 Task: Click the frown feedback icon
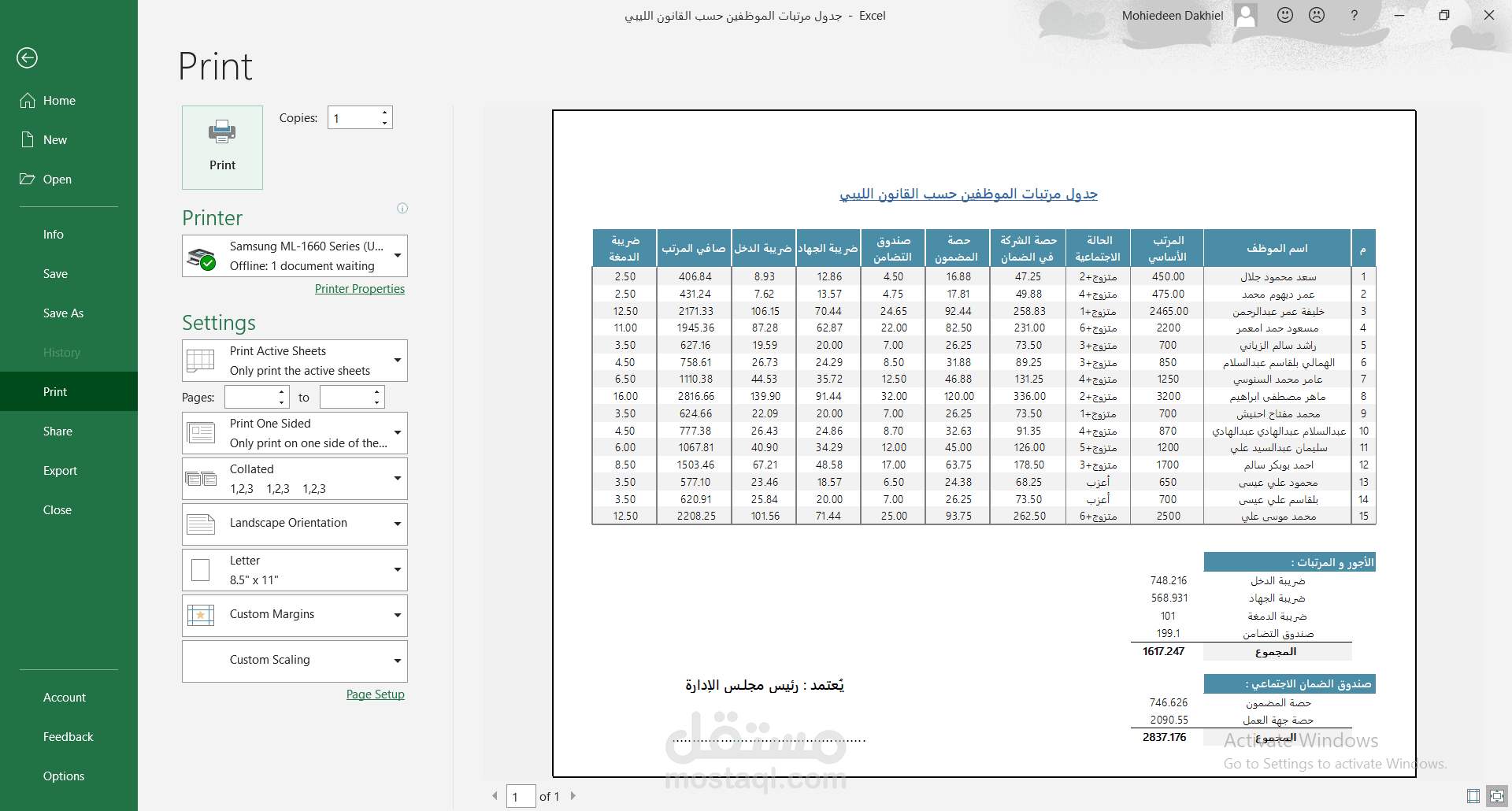[1317, 15]
